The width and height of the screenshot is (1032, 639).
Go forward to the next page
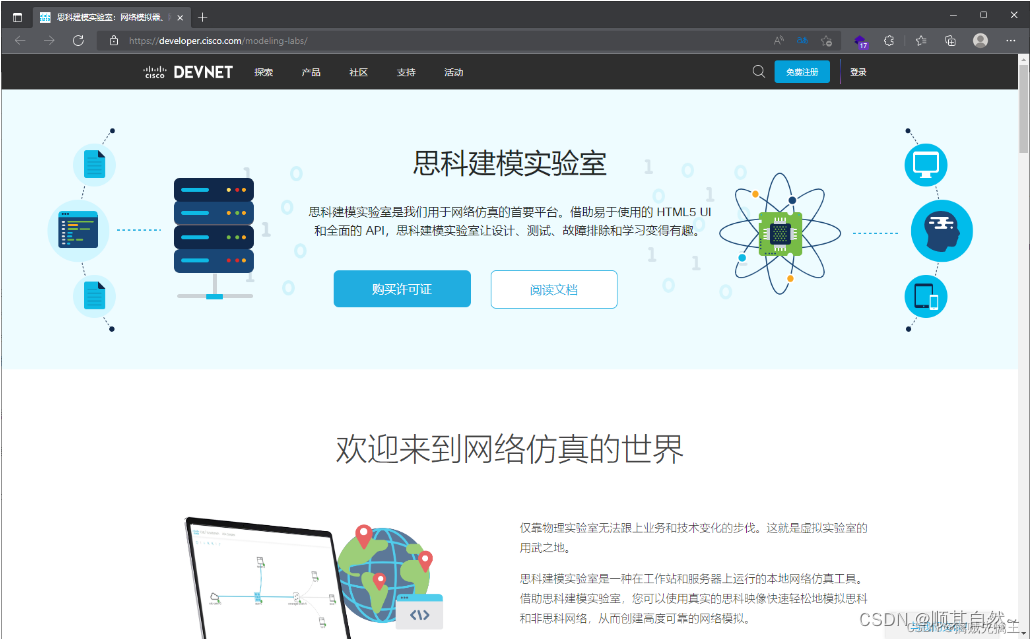(49, 41)
